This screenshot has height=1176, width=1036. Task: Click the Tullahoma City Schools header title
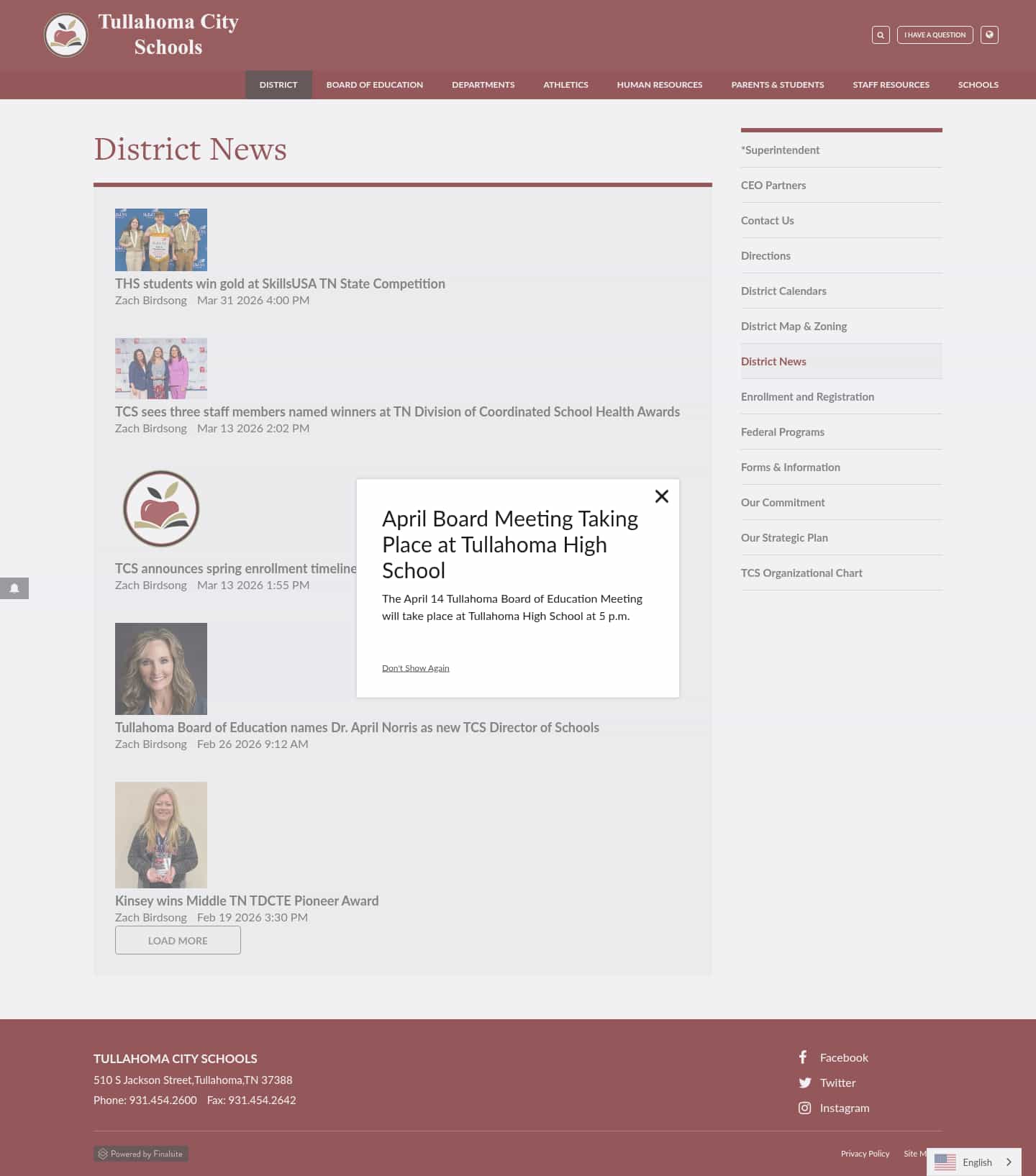(168, 35)
